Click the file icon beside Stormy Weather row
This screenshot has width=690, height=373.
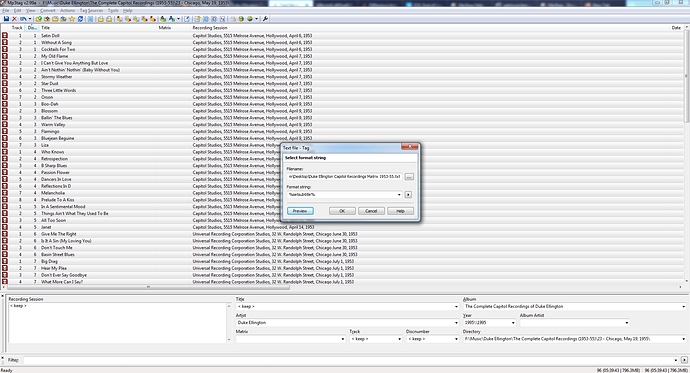coord(5,77)
